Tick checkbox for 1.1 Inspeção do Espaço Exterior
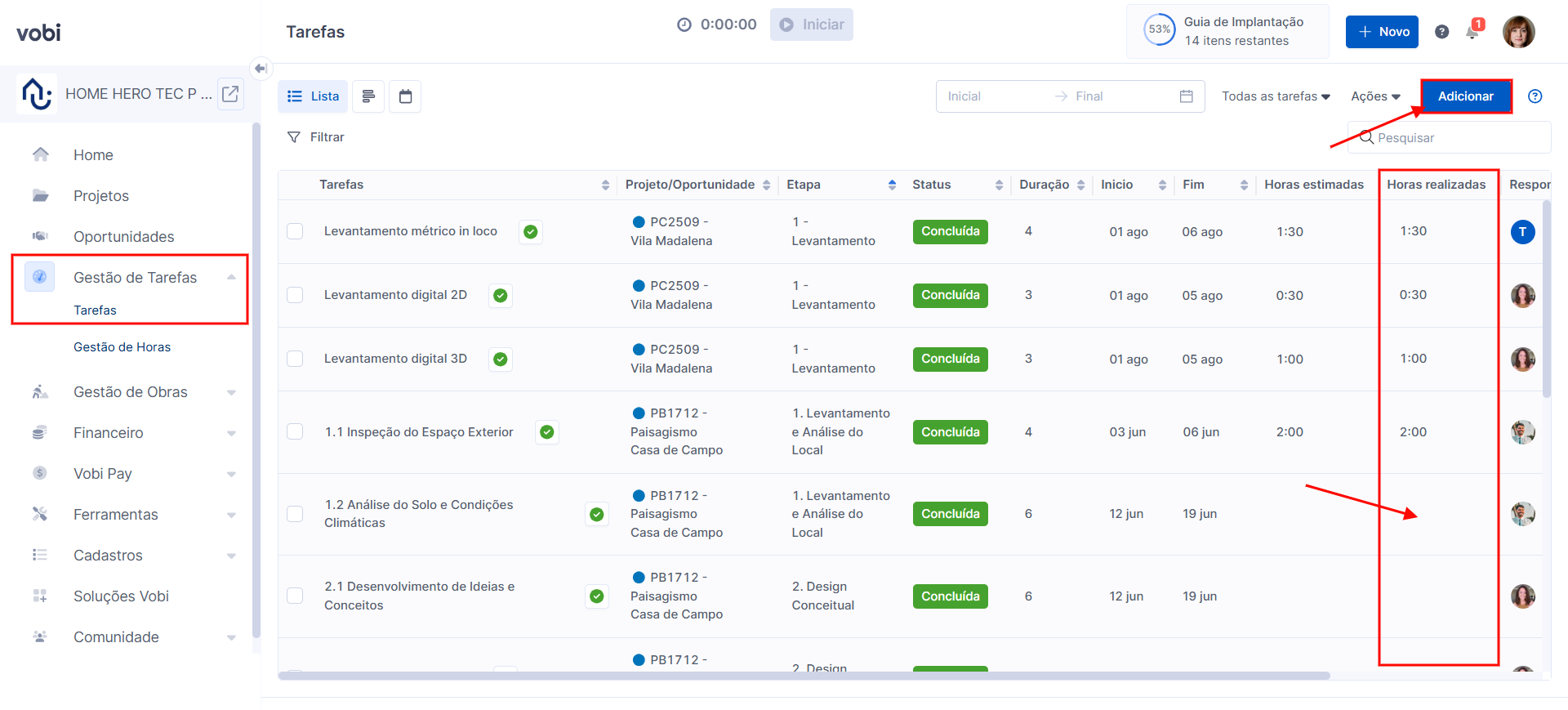 [x=295, y=431]
